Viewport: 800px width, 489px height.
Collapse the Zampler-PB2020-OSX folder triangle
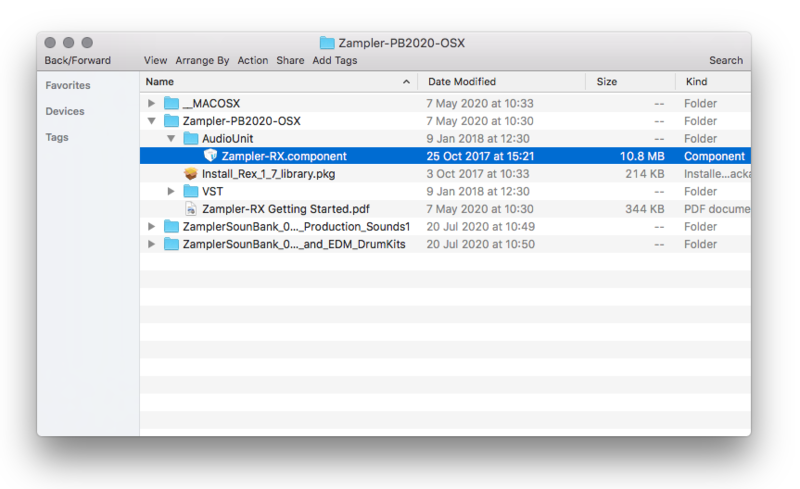(x=152, y=121)
